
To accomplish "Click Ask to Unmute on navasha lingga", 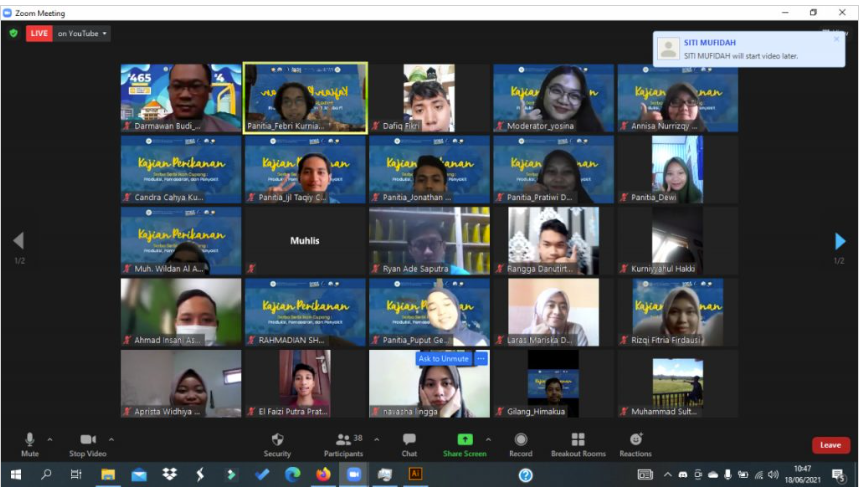I will pyautogui.click(x=444, y=358).
